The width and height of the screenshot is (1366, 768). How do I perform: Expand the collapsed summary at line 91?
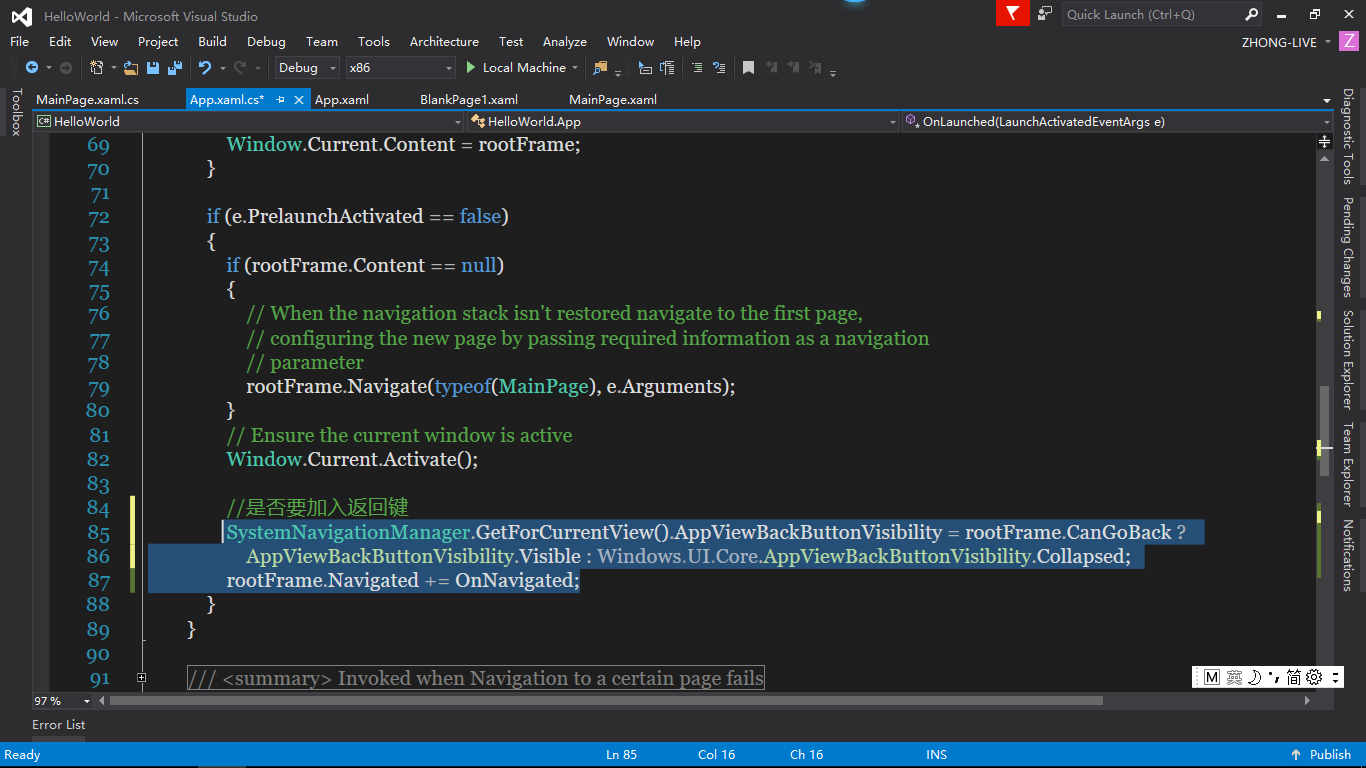click(142, 678)
